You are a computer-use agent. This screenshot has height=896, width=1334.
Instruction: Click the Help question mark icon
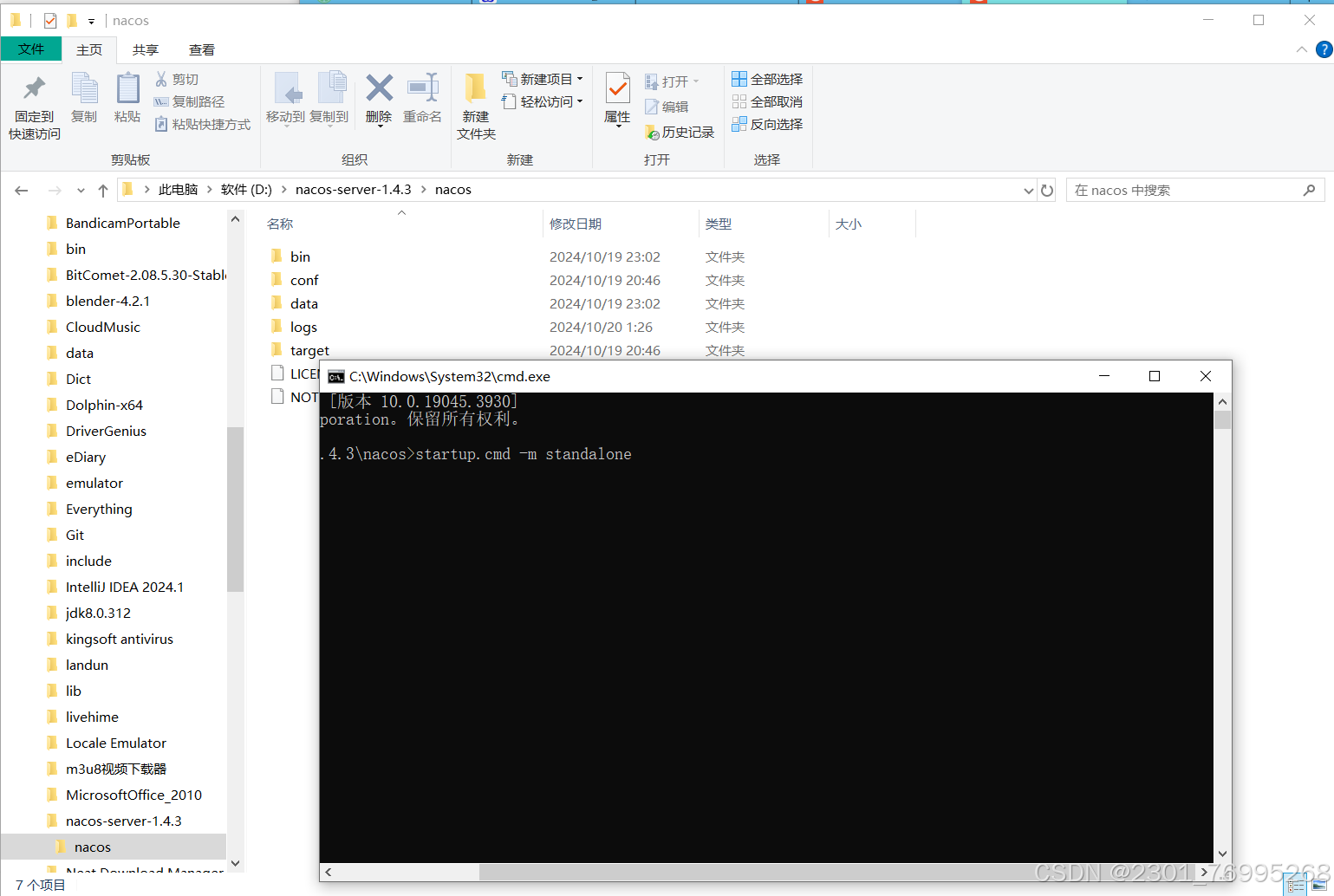coord(1324,49)
